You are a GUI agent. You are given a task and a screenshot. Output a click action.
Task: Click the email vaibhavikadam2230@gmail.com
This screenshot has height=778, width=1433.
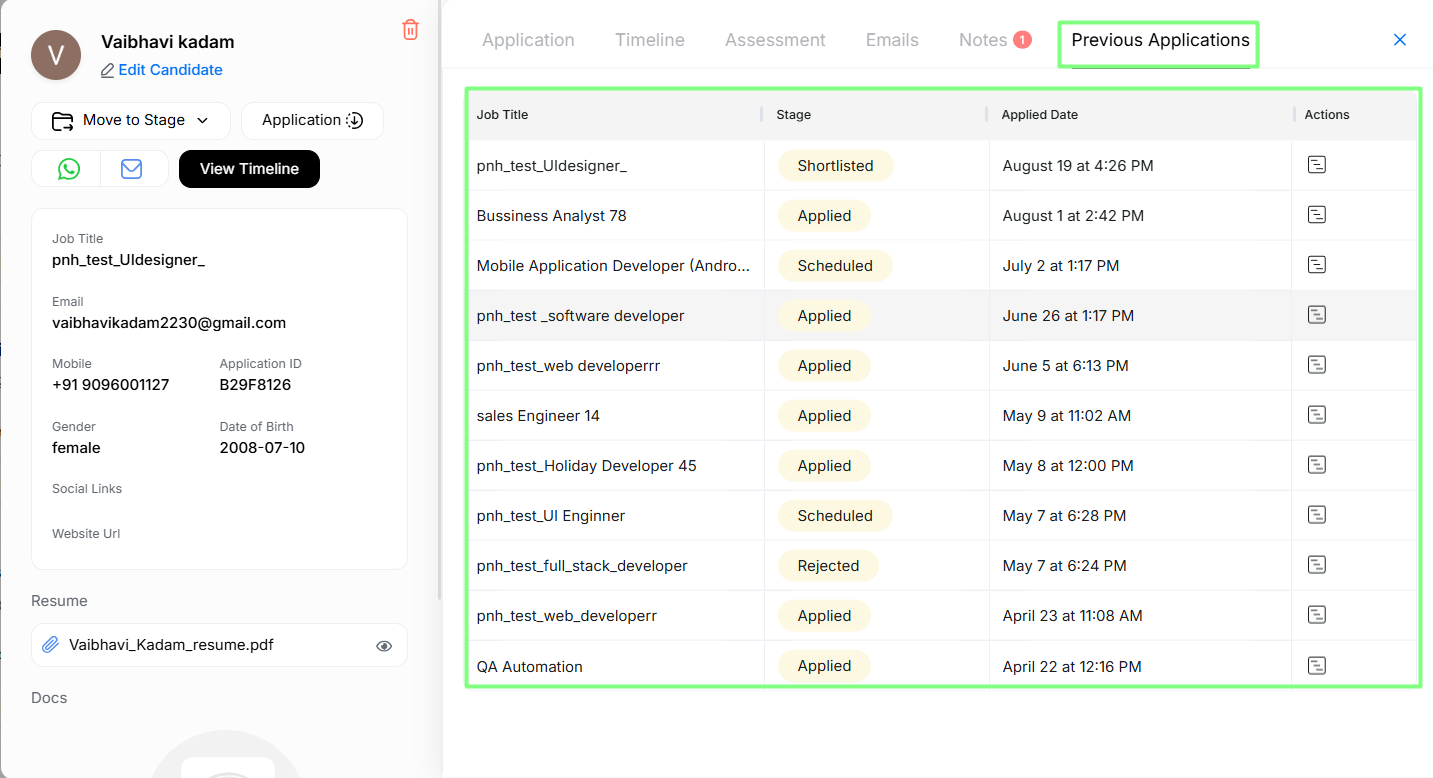tap(169, 323)
